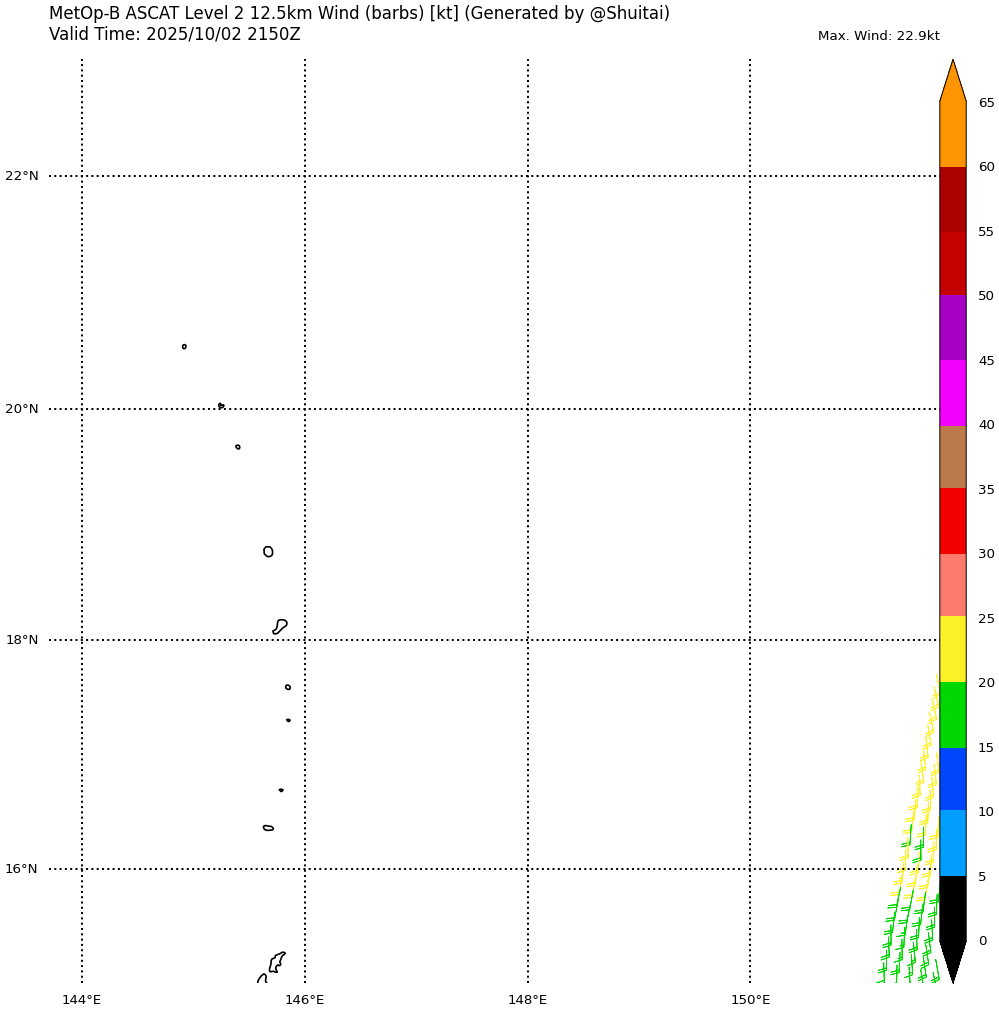
Task: Click the 144°E longitude axis label
Action: click(82, 1000)
